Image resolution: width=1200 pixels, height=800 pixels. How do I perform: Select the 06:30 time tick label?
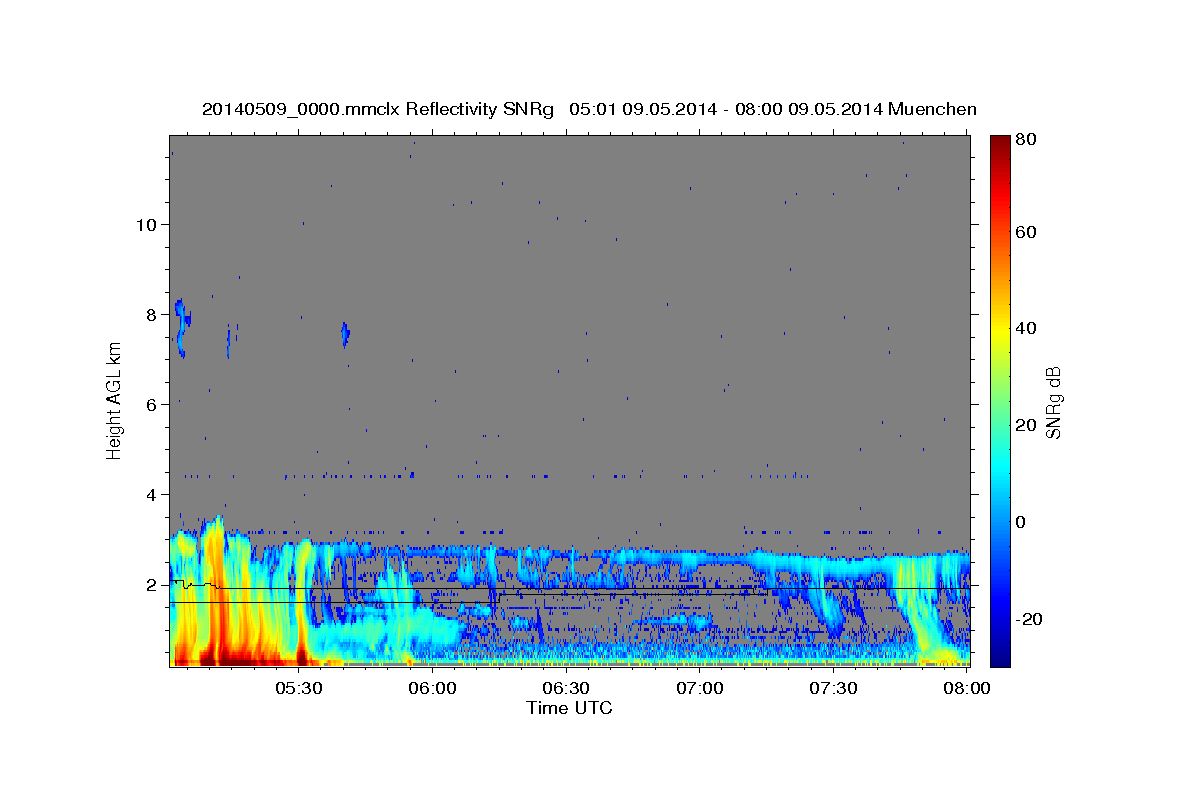566,688
